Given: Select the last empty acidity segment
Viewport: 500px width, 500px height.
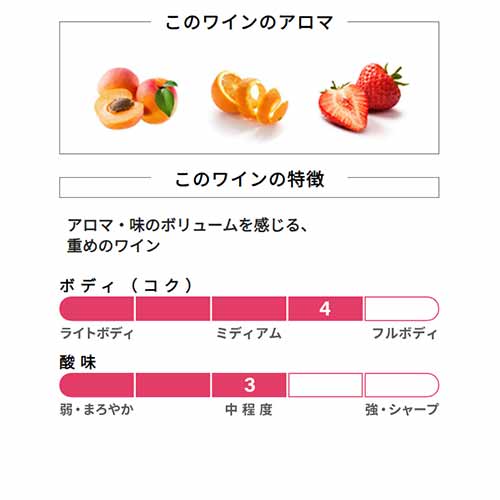Looking at the screenshot, I should point(402,385).
